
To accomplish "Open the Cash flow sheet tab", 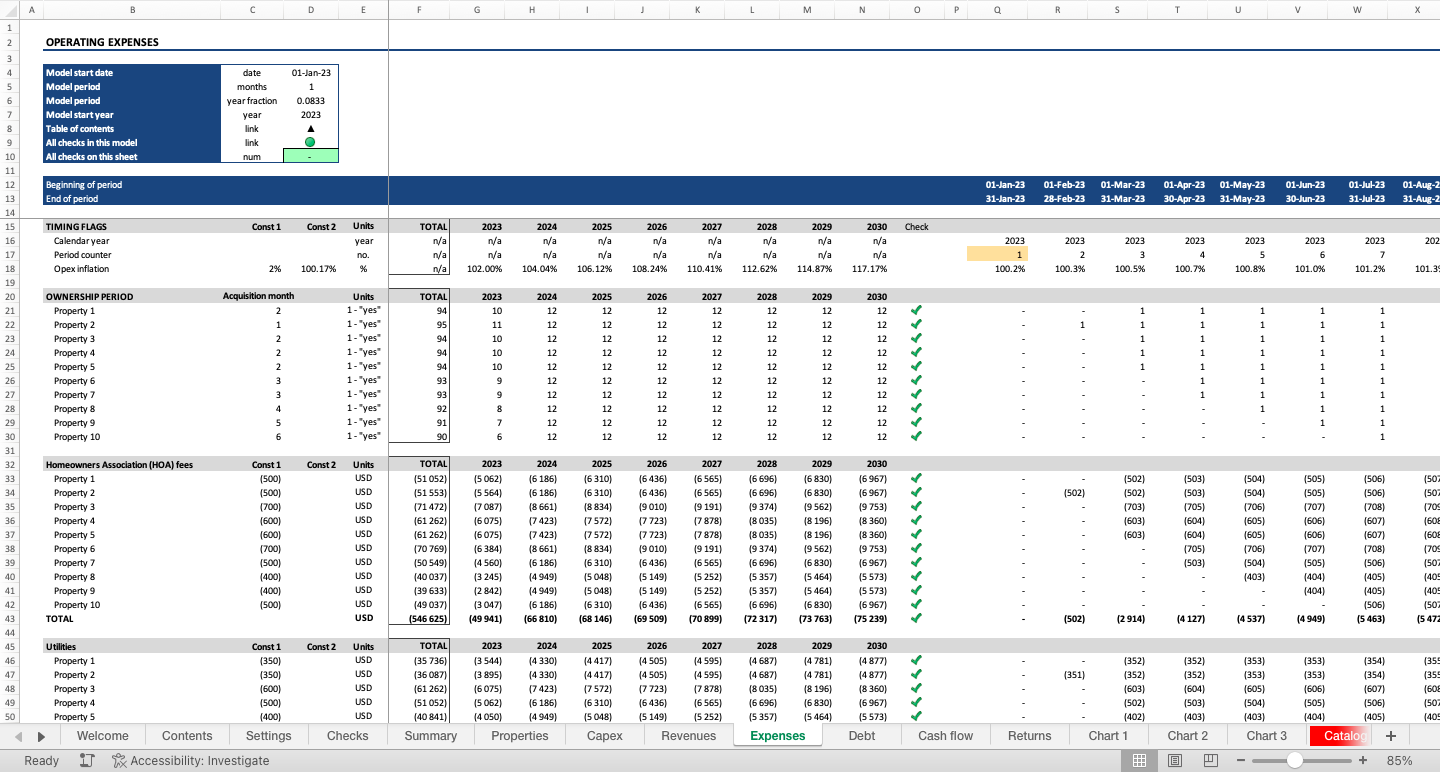I will [x=945, y=736].
